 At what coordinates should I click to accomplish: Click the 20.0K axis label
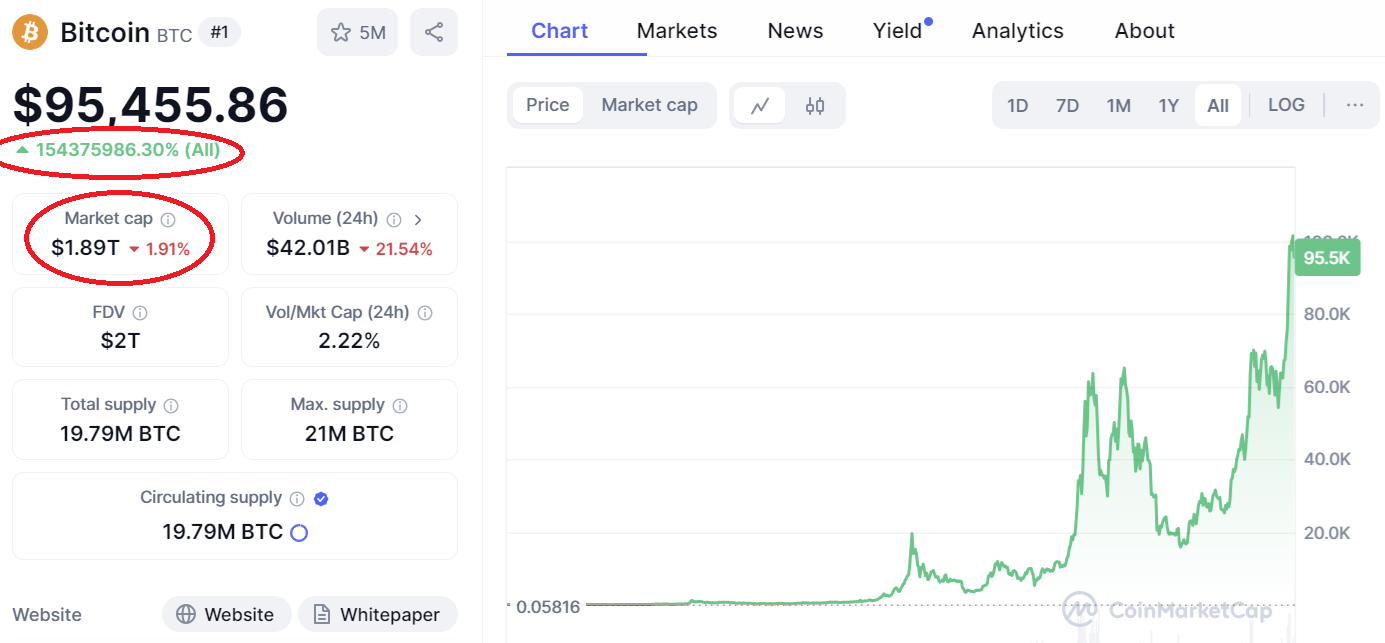[x=1327, y=532]
